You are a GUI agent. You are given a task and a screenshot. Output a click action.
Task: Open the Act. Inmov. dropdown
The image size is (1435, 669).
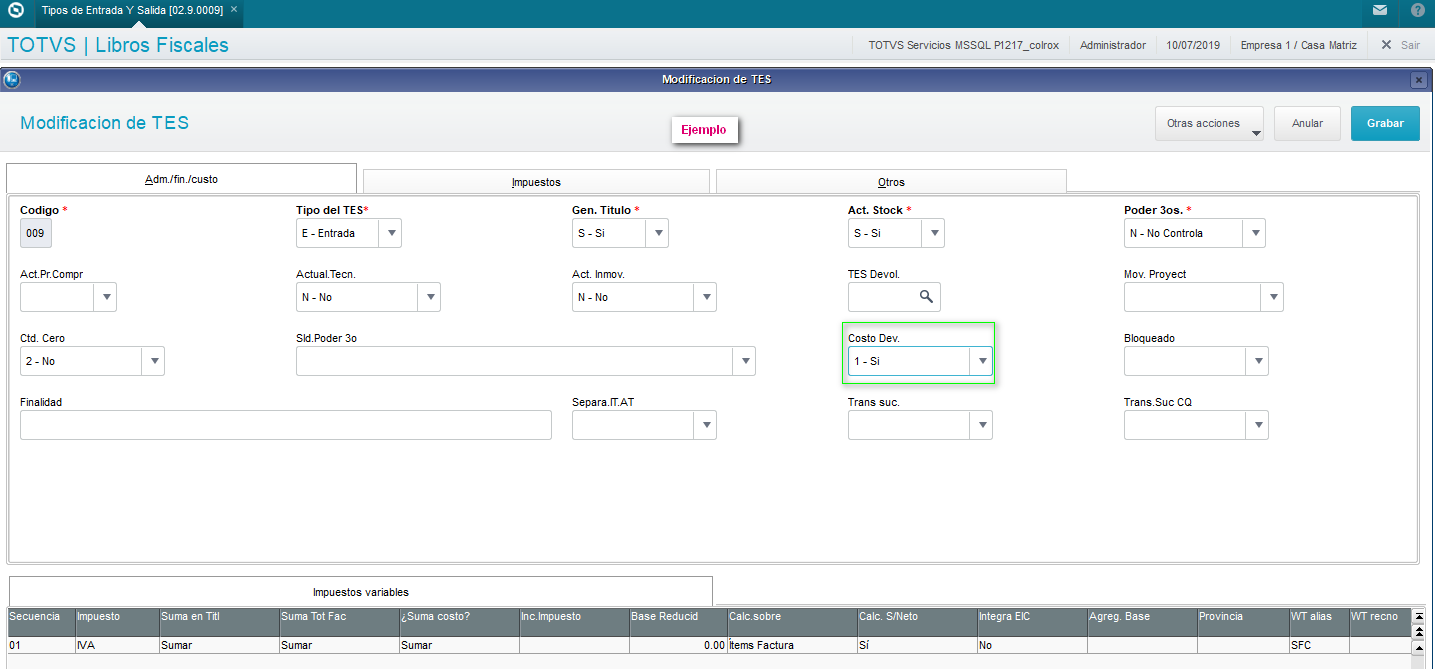(x=705, y=297)
